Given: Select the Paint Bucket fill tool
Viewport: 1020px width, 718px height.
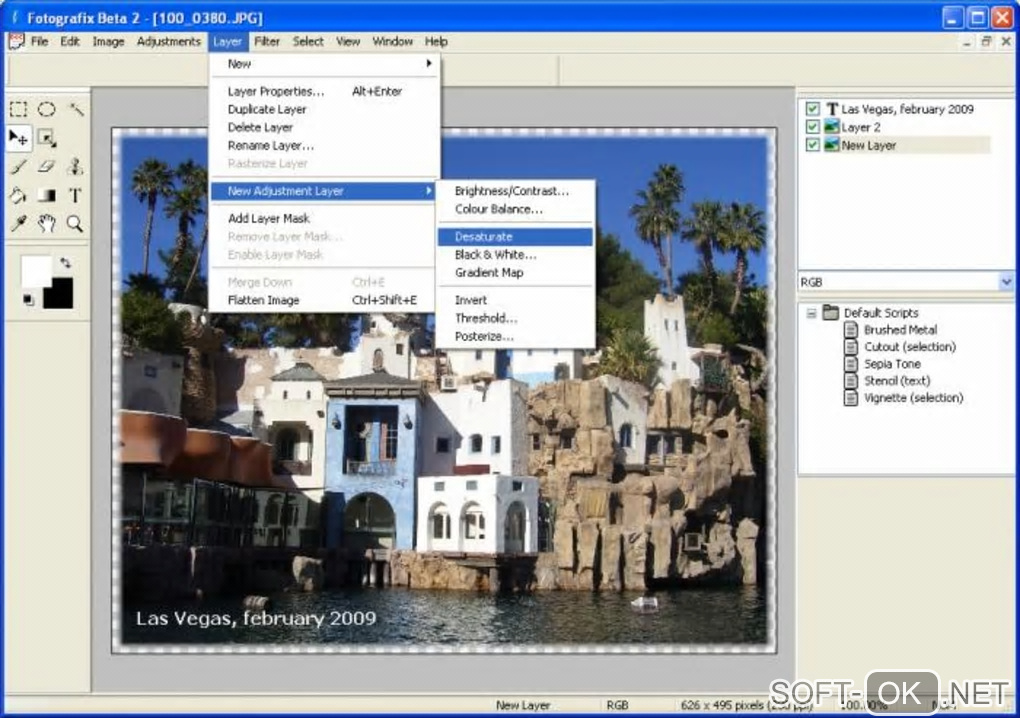Looking at the screenshot, I should pyautogui.click(x=18, y=195).
